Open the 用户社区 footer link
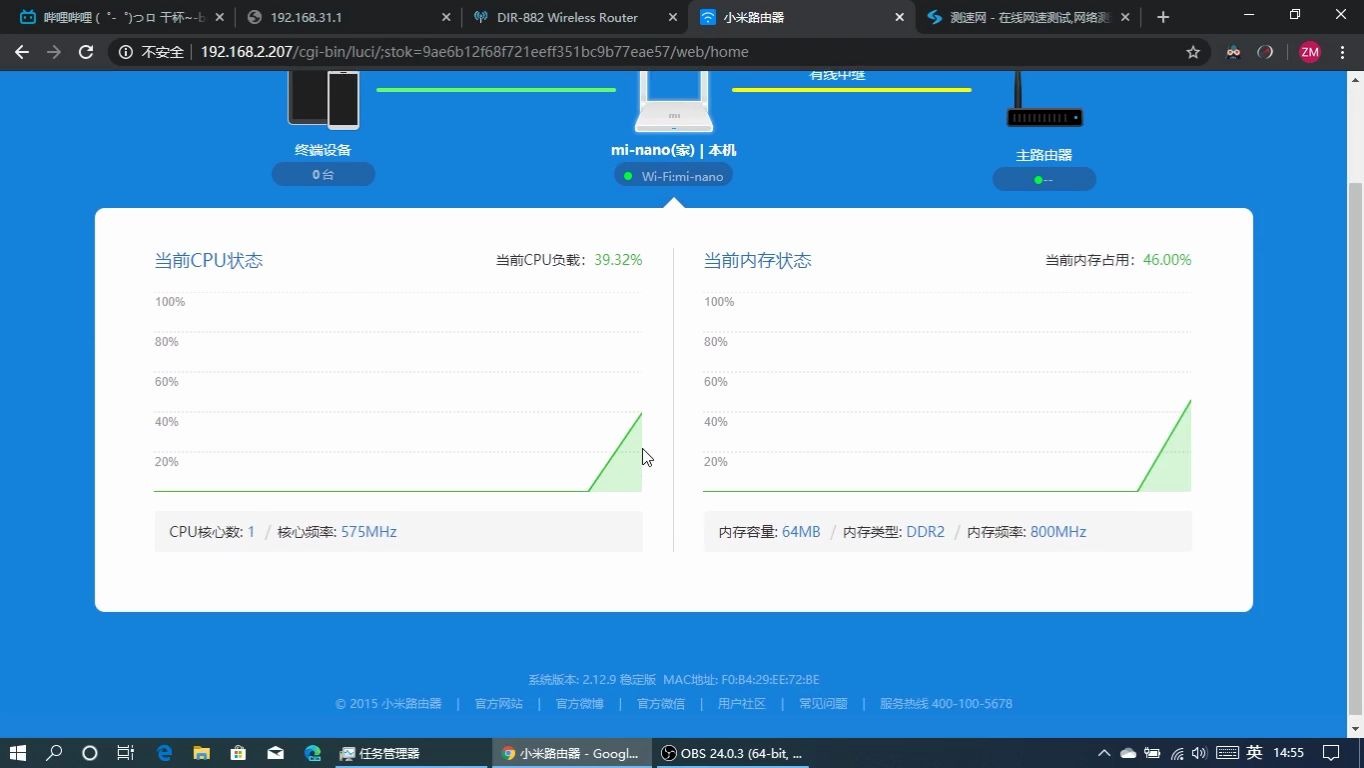Image resolution: width=1364 pixels, height=768 pixels. coord(742,703)
